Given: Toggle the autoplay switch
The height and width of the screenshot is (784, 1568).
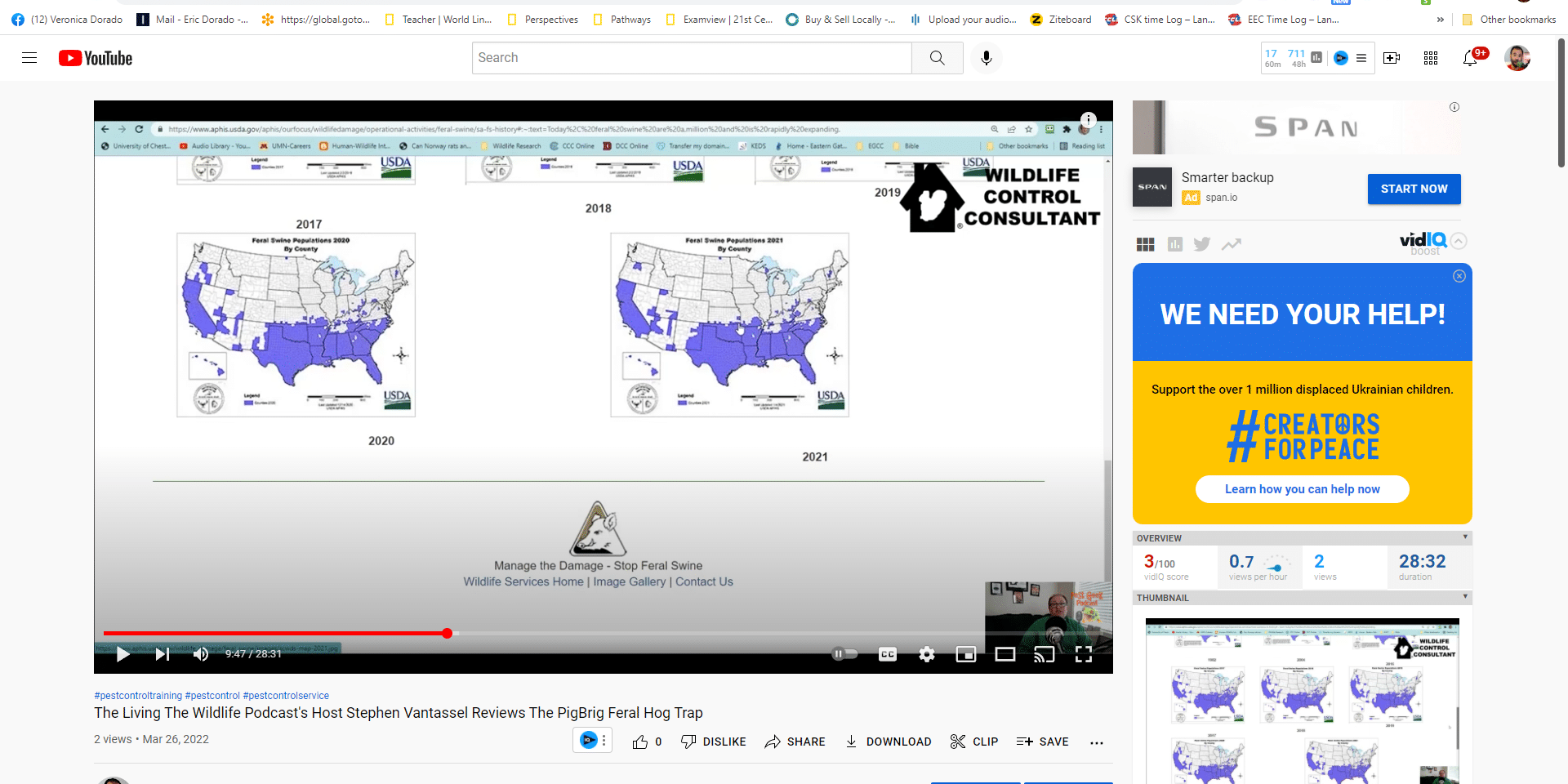Looking at the screenshot, I should [x=844, y=654].
